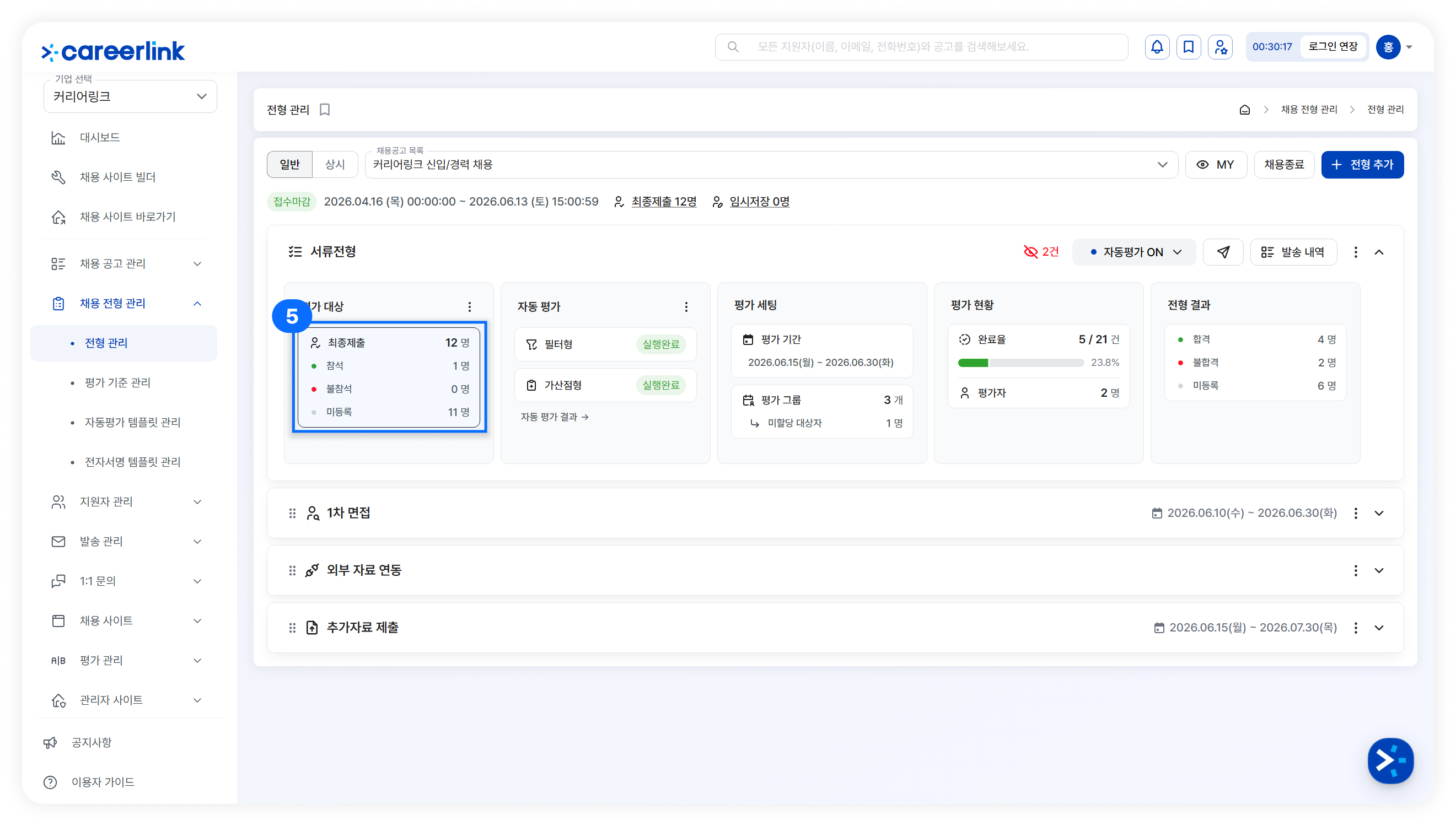Click the 채용종료 button

pyautogui.click(x=1283, y=165)
